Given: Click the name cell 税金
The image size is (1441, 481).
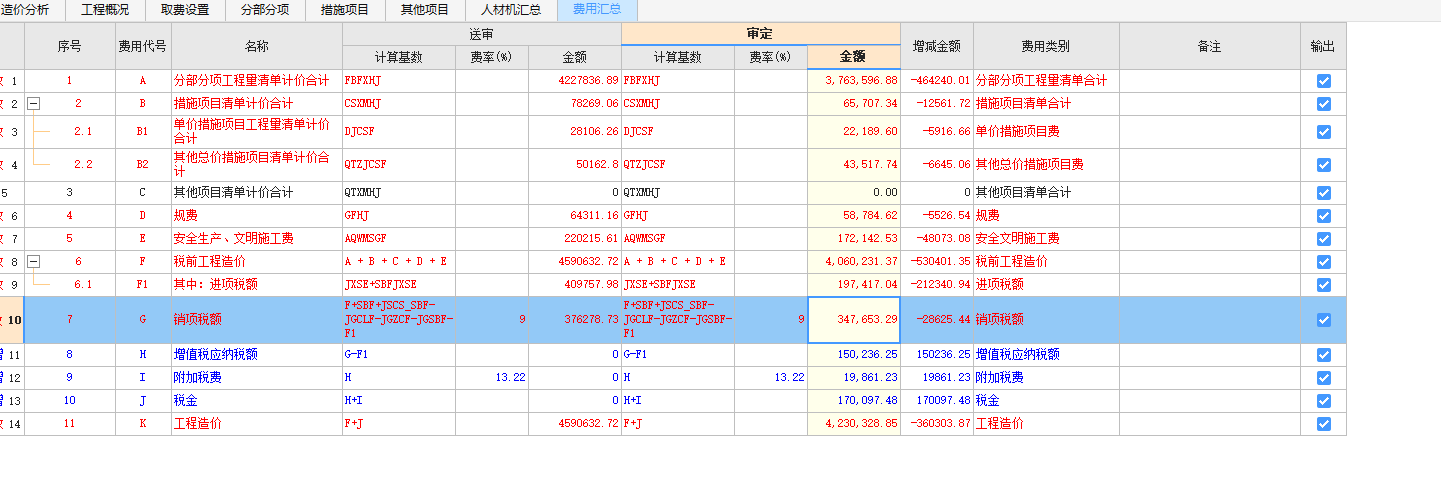Looking at the screenshot, I should [257, 401].
